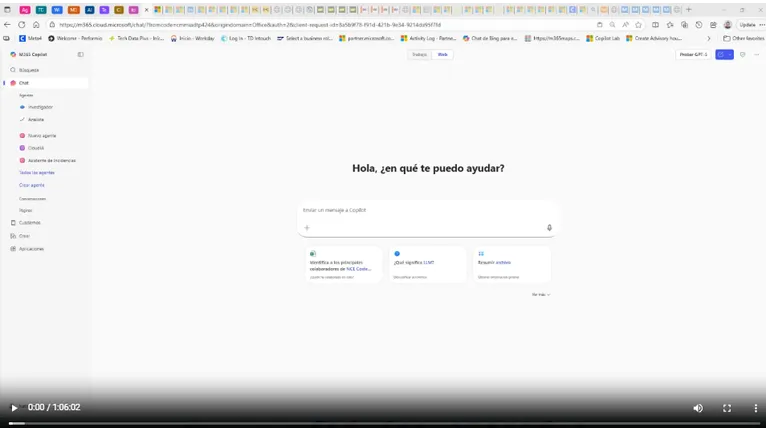Open the Other favorites folder
The image size is (766, 431).
[744, 38]
